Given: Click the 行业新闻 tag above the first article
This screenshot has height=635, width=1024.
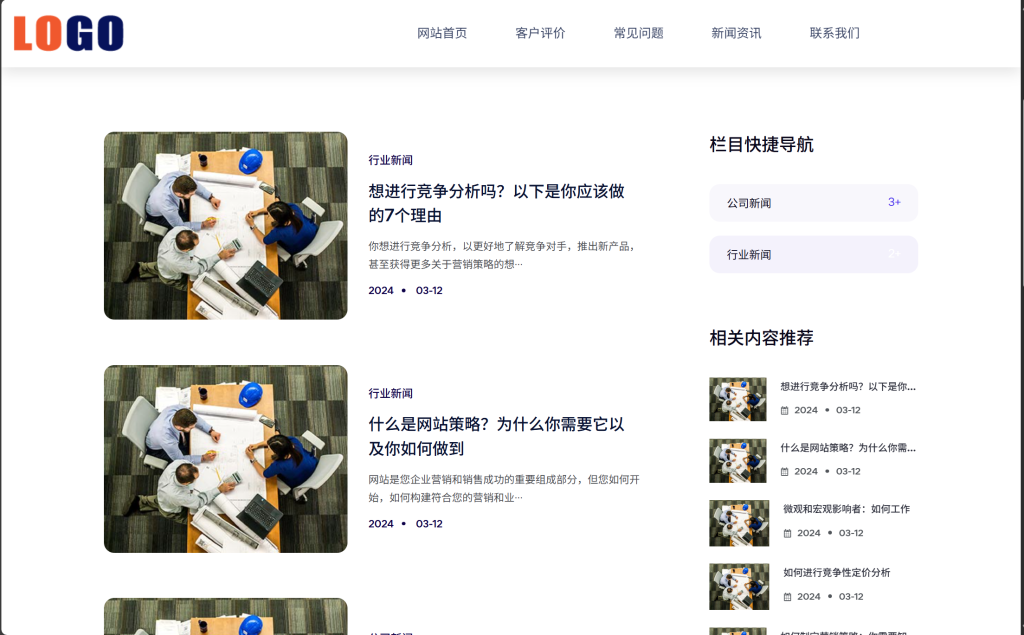Looking at the screenshot, I should point(390,159).
